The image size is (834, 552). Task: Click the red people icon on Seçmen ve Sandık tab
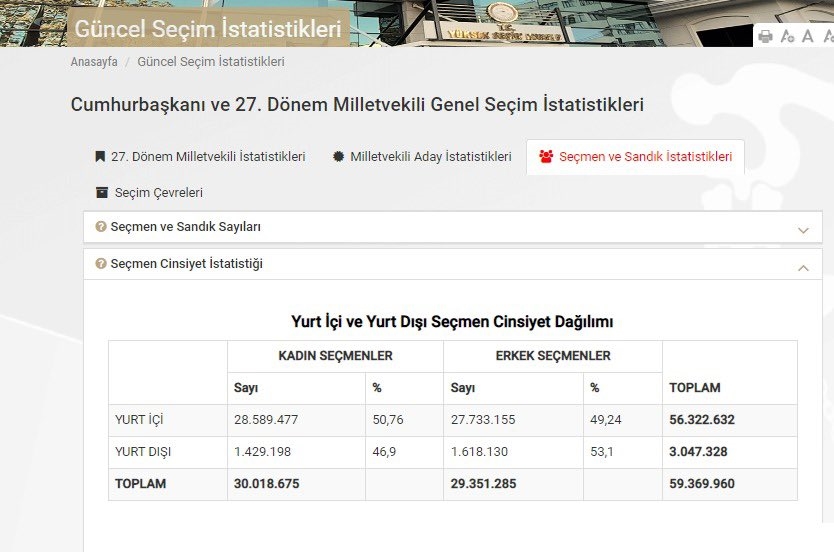546,156
